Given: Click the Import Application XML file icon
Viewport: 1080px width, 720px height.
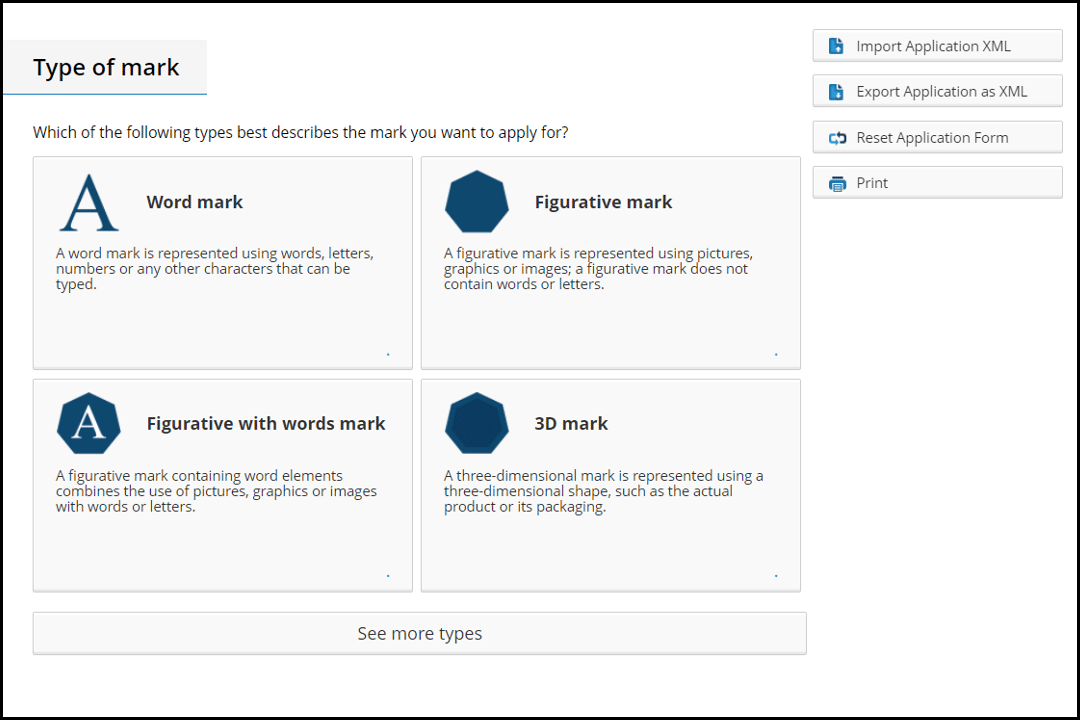Looking at the screenshot, I should tap(836, 46).
